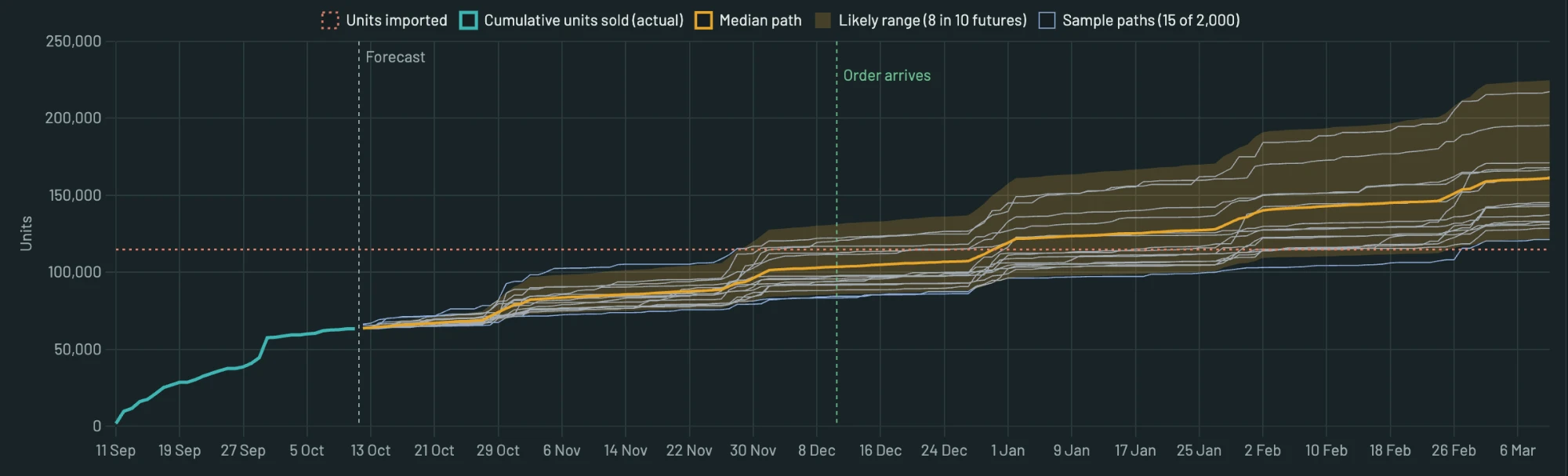Click the '22 Nov' x-axis label
1568x476 pixels.
[x=689, y=451]
